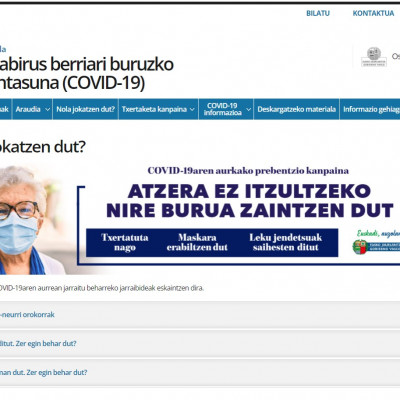
Task: Click 'Leku jendetsuak saihesten ditut' banner text
Action: [285, 242]
